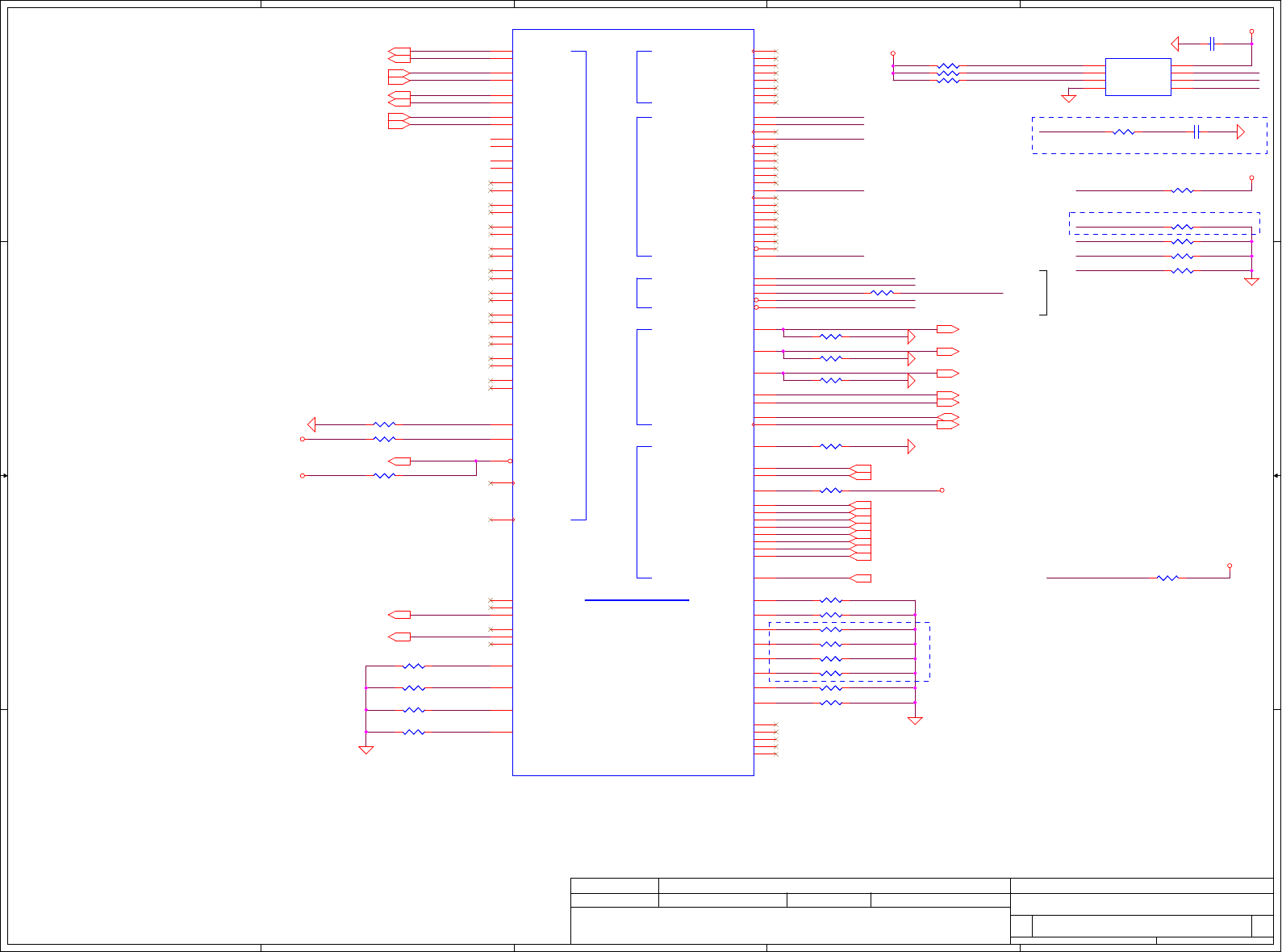This screenshot has width=1282, height=952.
Task: Select the topmost of four bottom-left grounded resistors
Action: pyautogui.click(x=414, y=666)
